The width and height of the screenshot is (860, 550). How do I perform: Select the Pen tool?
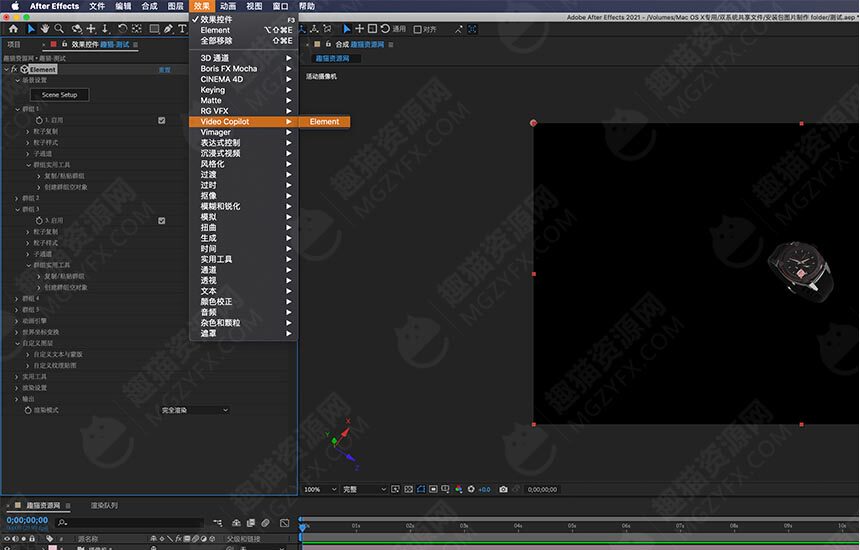coord(168,29)
